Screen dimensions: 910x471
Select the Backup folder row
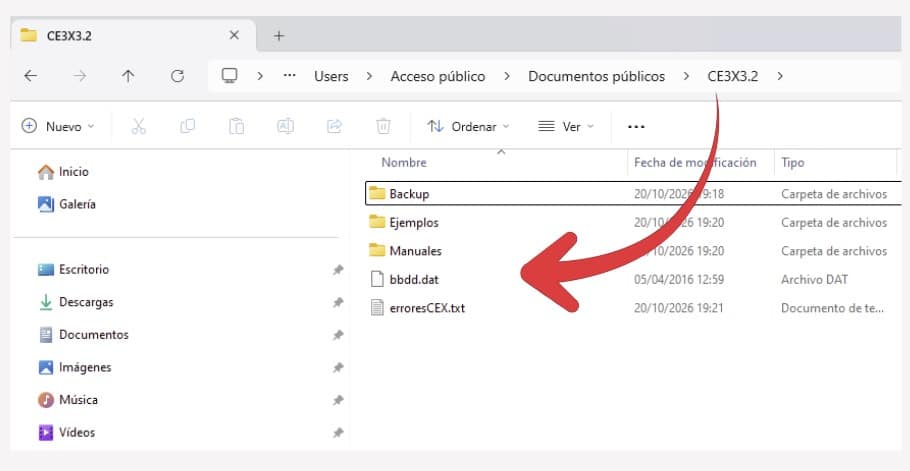[x=633, y=194]
